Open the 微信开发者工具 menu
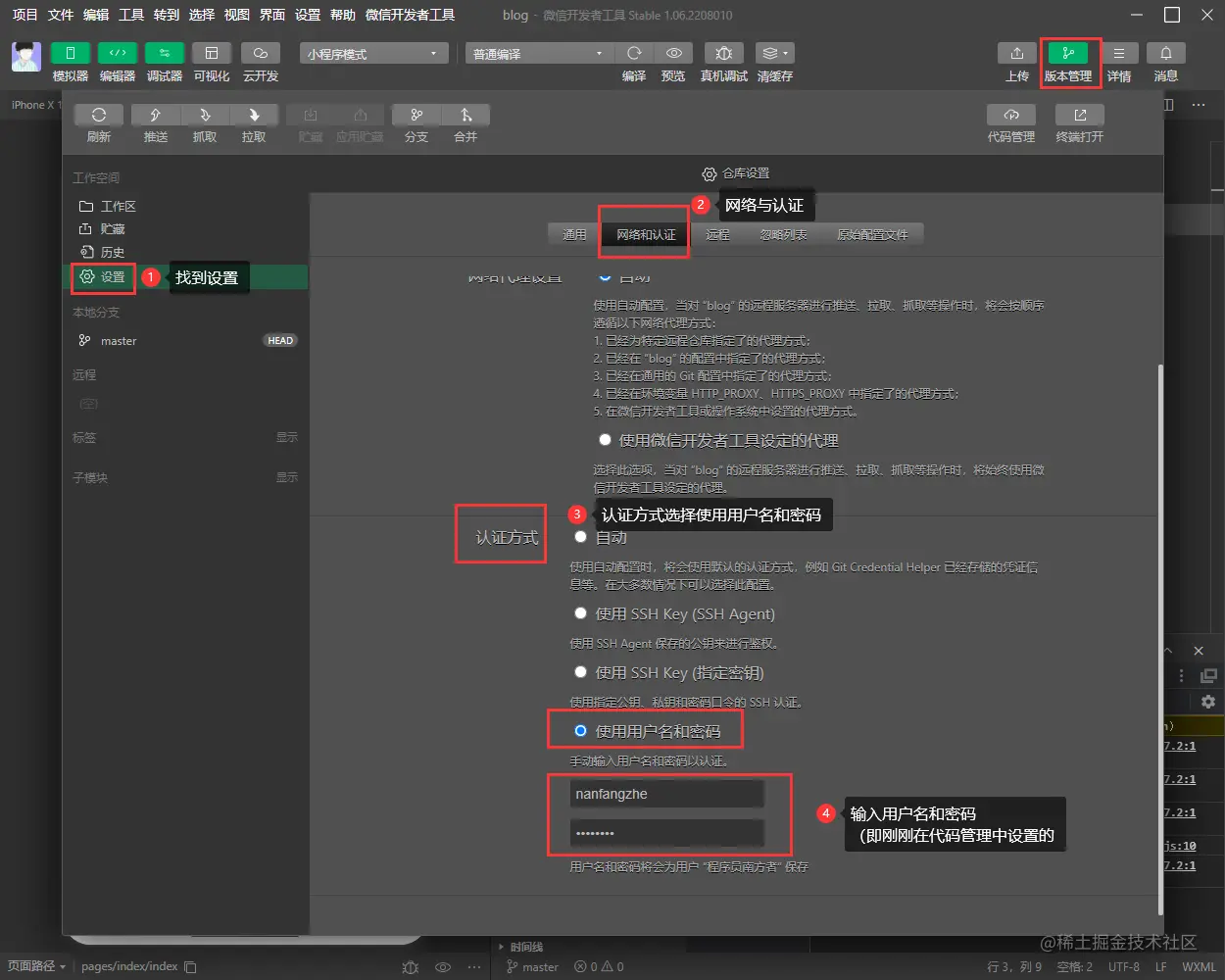 click(410, 15)
